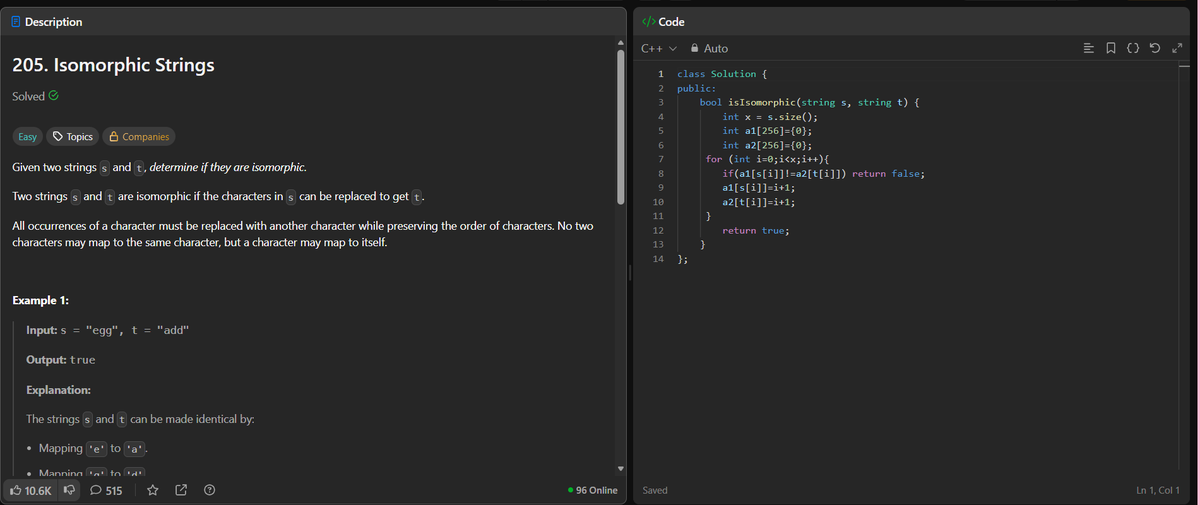The height and width of the screenshot is (505, 1200).
Task: Click the description scrollbar's down arrow
Action: [x=621, y=469]
